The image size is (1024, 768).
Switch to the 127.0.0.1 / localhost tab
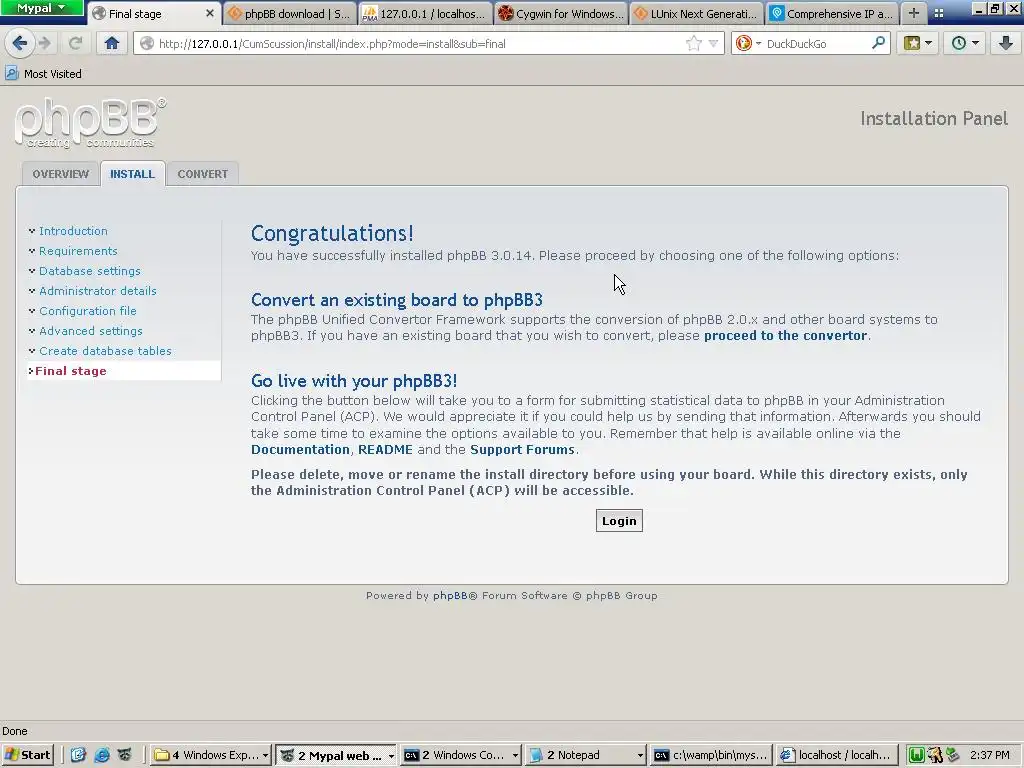coord(425,14)
